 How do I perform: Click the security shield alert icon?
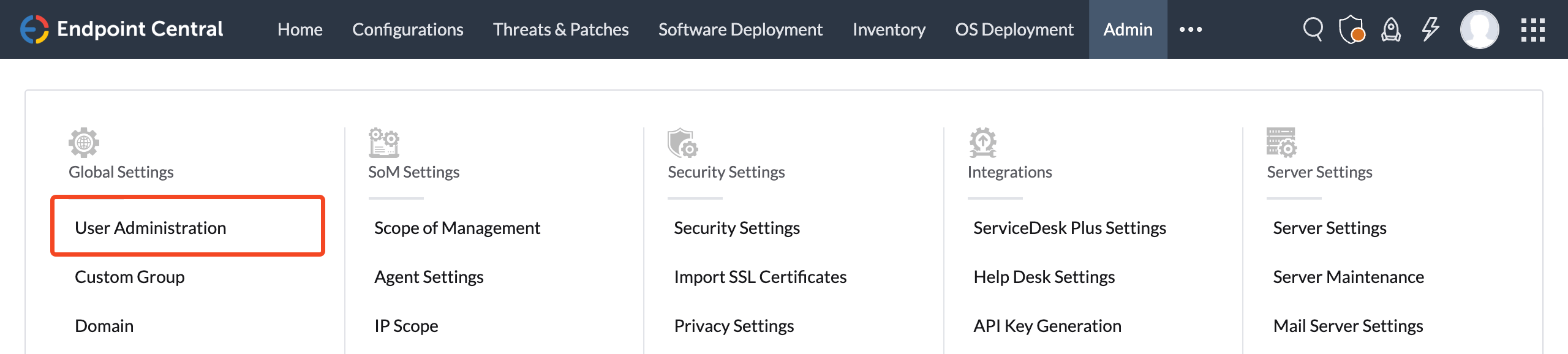click(1352, 29)
